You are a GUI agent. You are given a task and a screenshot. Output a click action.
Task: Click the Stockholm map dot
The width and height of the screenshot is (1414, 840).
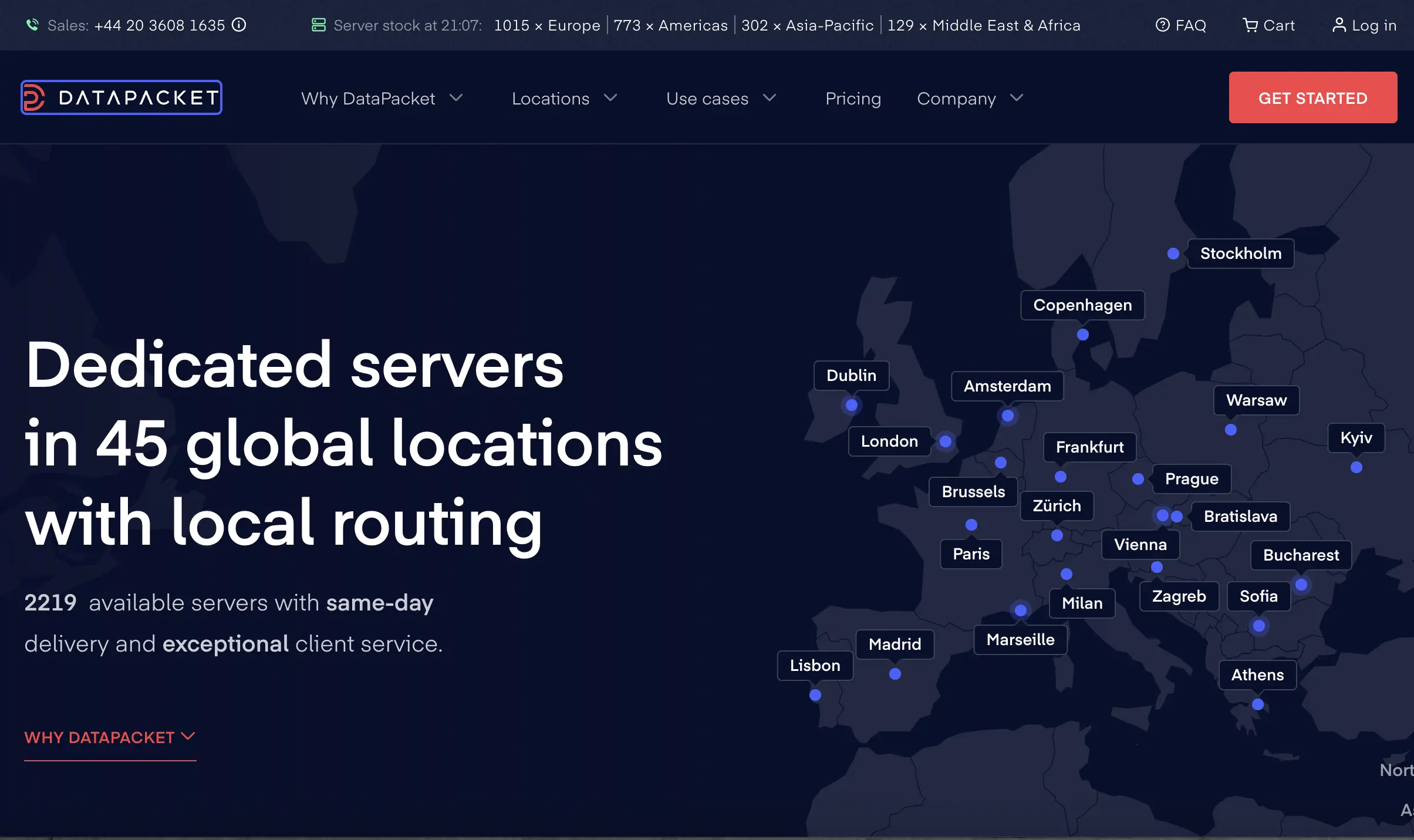coord(1173,254)
